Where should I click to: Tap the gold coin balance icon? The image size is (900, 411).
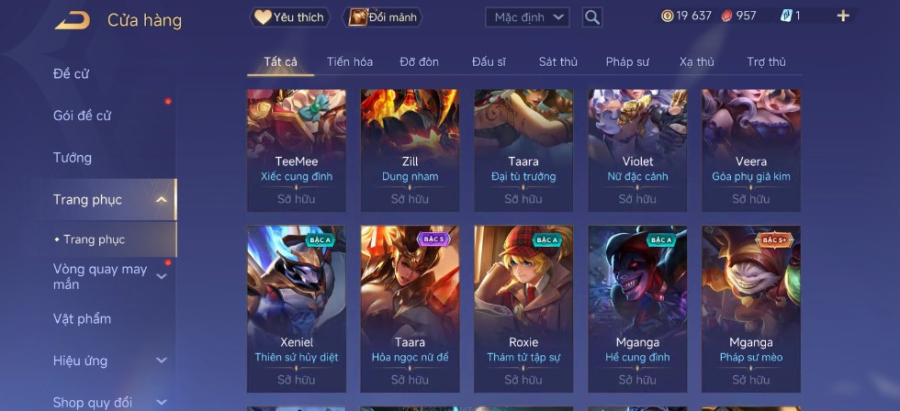[x=667, y=16]
